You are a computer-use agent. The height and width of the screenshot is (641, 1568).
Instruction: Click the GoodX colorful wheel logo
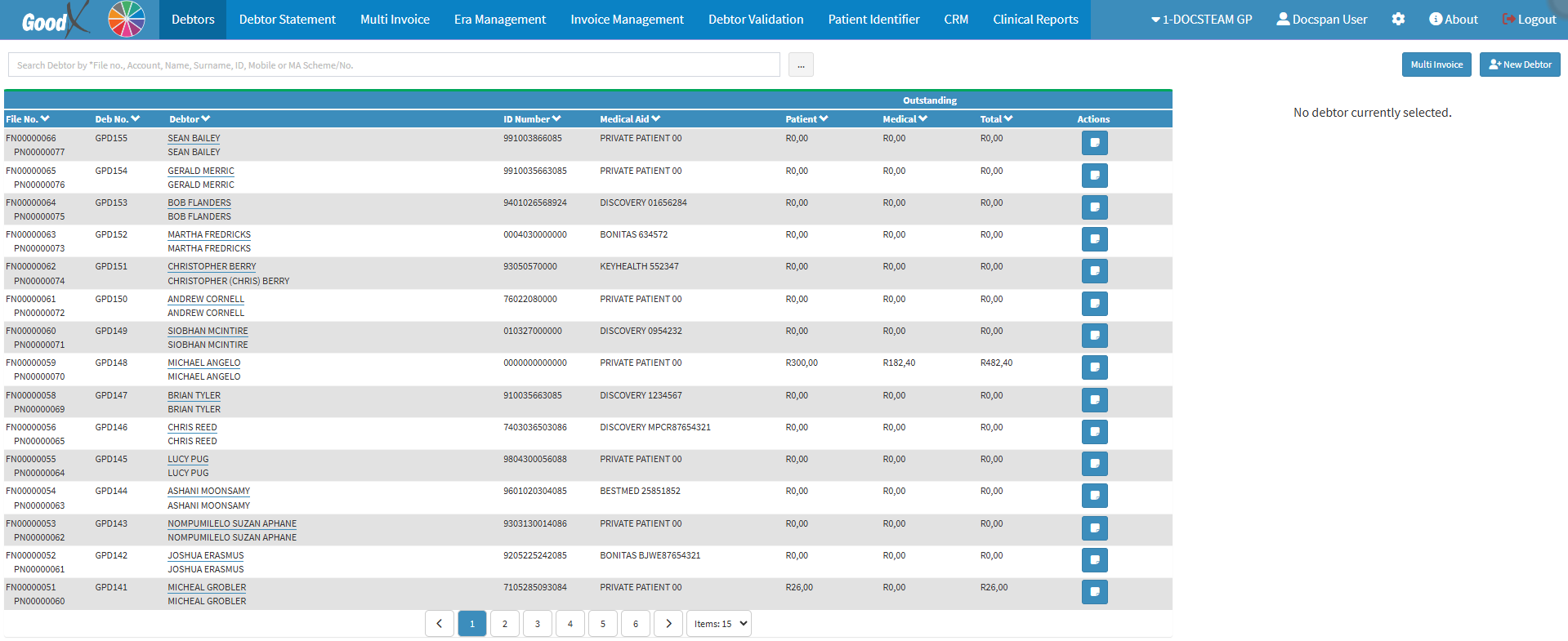coord(126,20)
